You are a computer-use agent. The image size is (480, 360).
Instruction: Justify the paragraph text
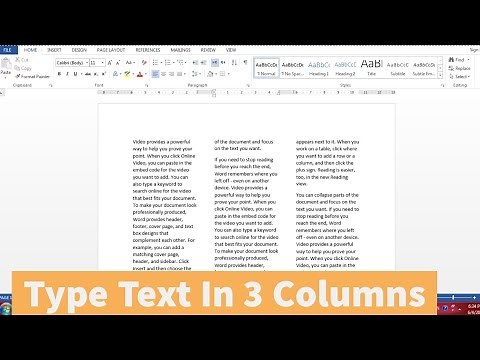click(x=179, y=74)
